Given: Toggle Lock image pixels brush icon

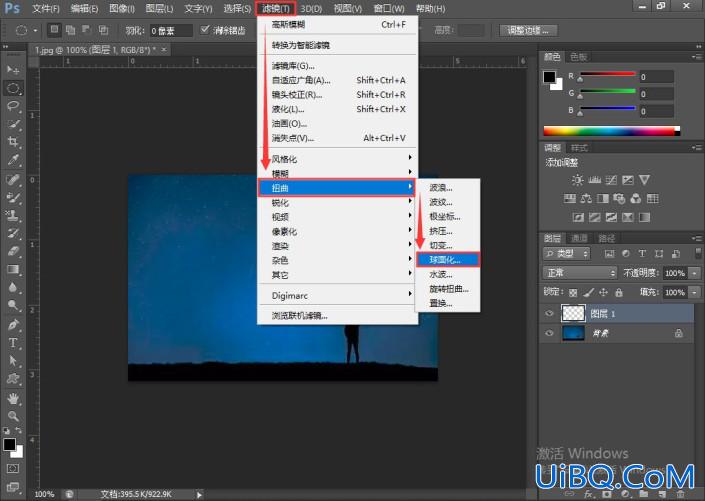Looking at the screenshot, I should pos(588,292).
